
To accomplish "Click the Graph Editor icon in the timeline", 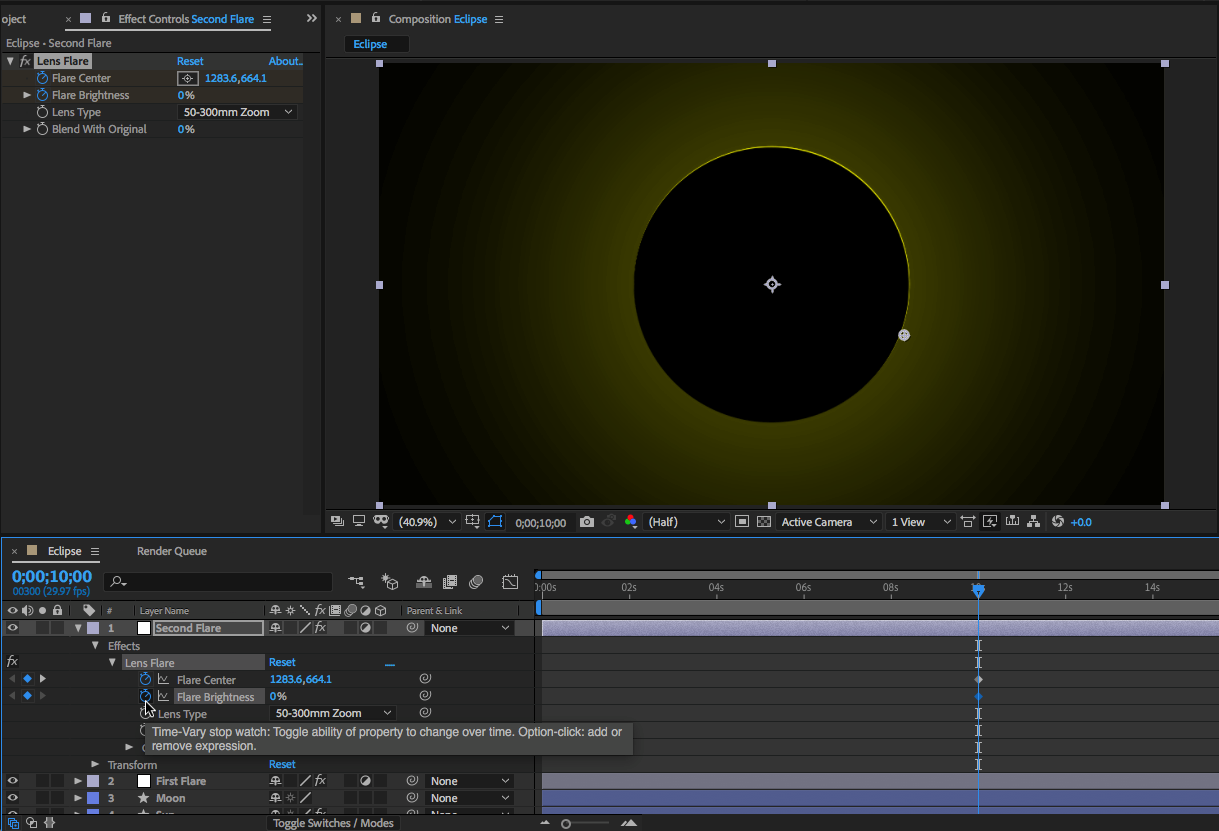I will point(510,582).
